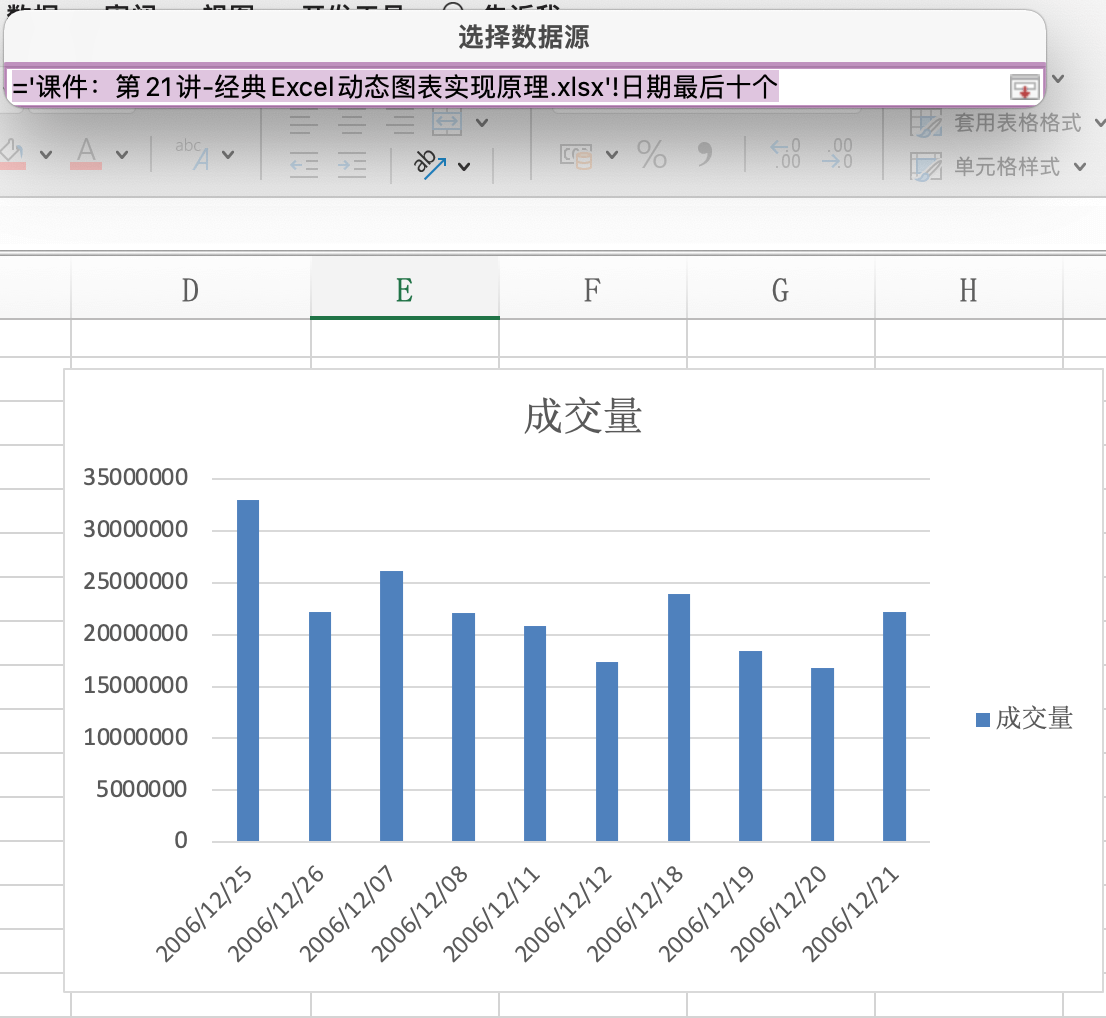The height and width of the screenshot is (1018, 1106).
Task: Click the accounting currency format icon
Action: [576, 156]
